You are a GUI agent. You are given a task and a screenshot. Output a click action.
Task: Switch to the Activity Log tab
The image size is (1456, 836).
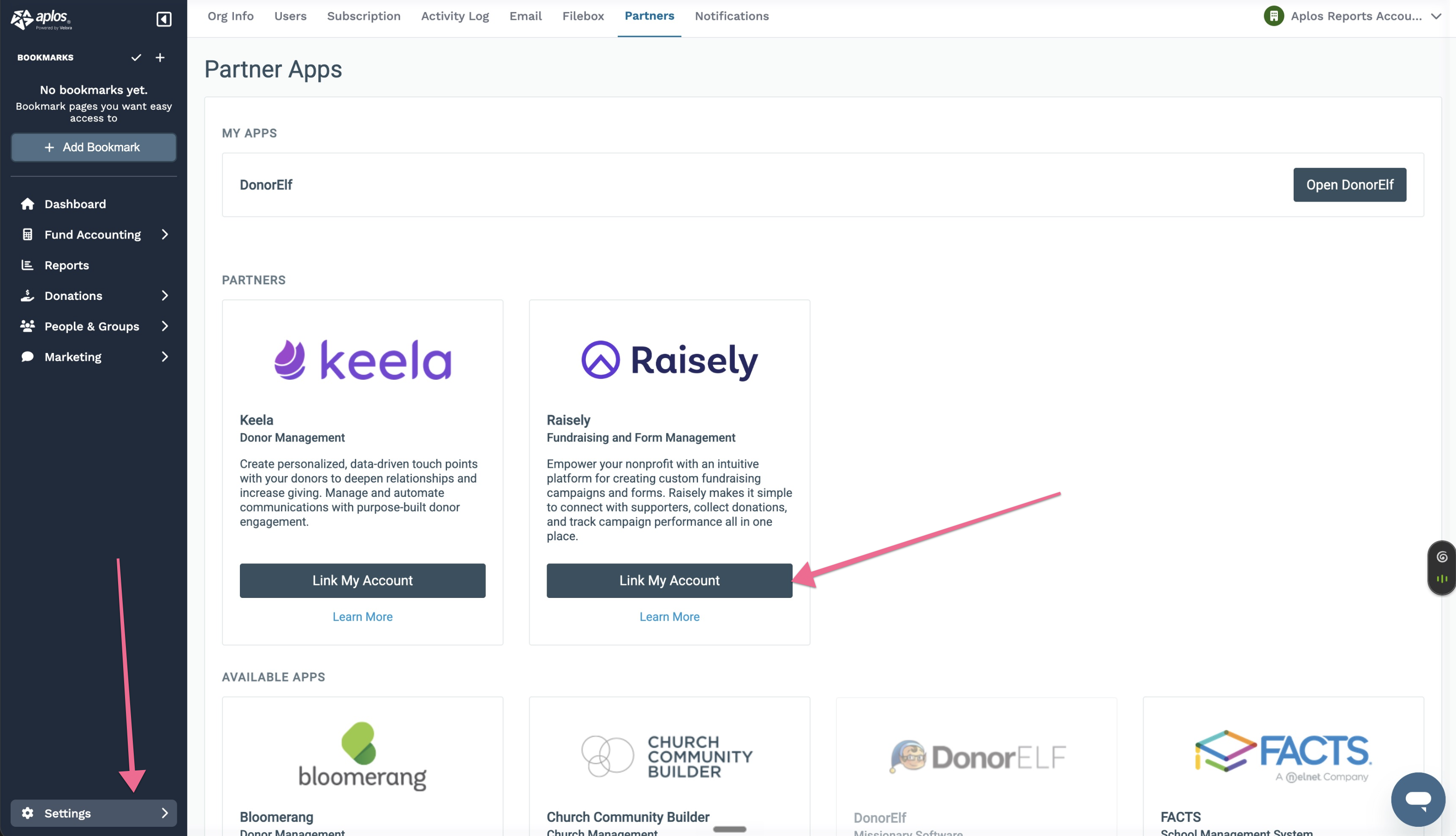pyautogui.click(x=455, y=16)
